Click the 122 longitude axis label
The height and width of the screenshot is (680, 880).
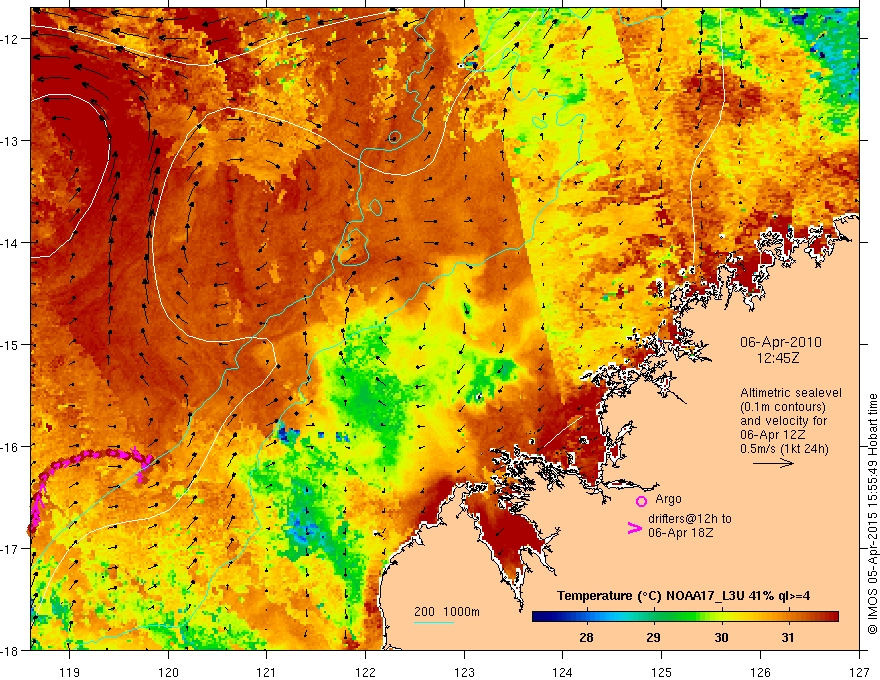pos(365,672)
